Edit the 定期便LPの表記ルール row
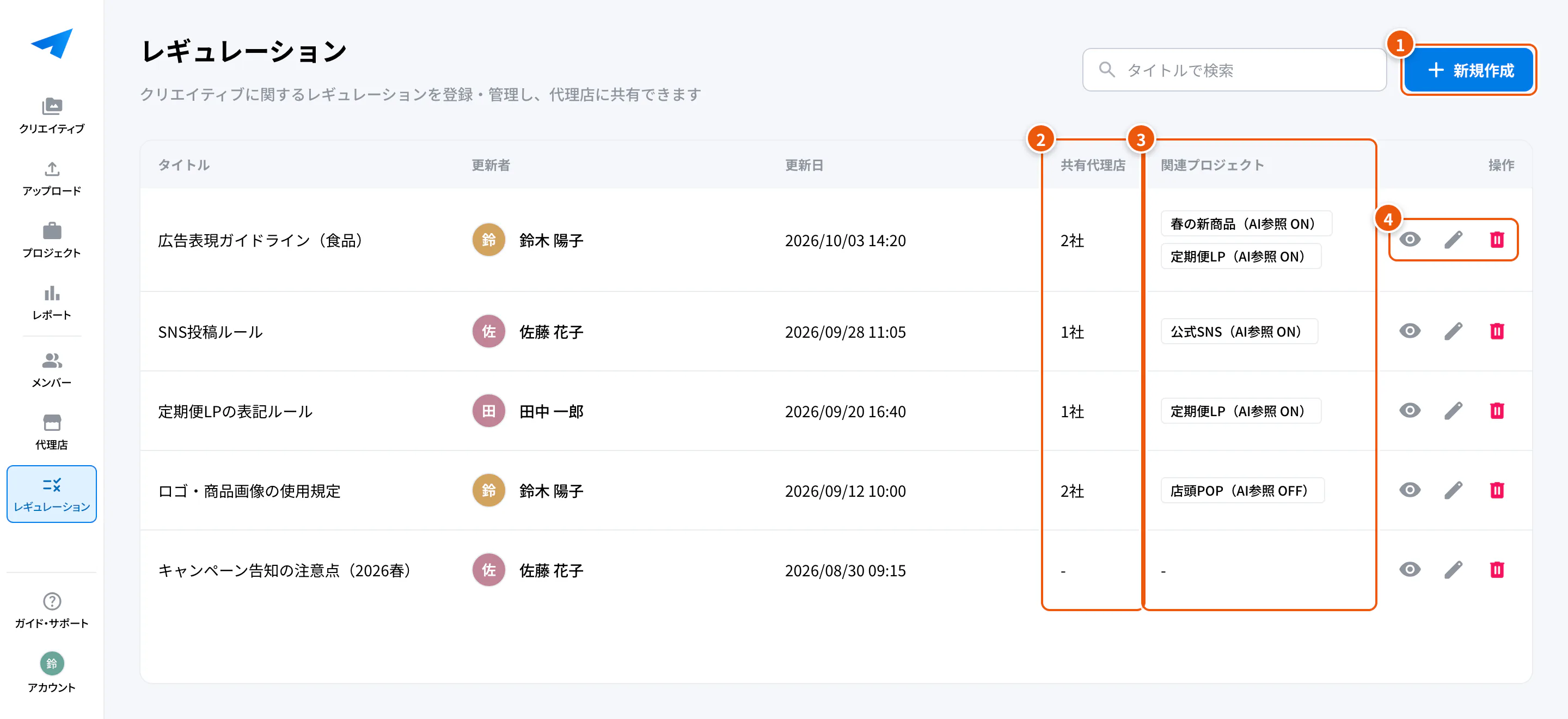This screenshot has height=719, width=1568. [x=1454, y=411]
